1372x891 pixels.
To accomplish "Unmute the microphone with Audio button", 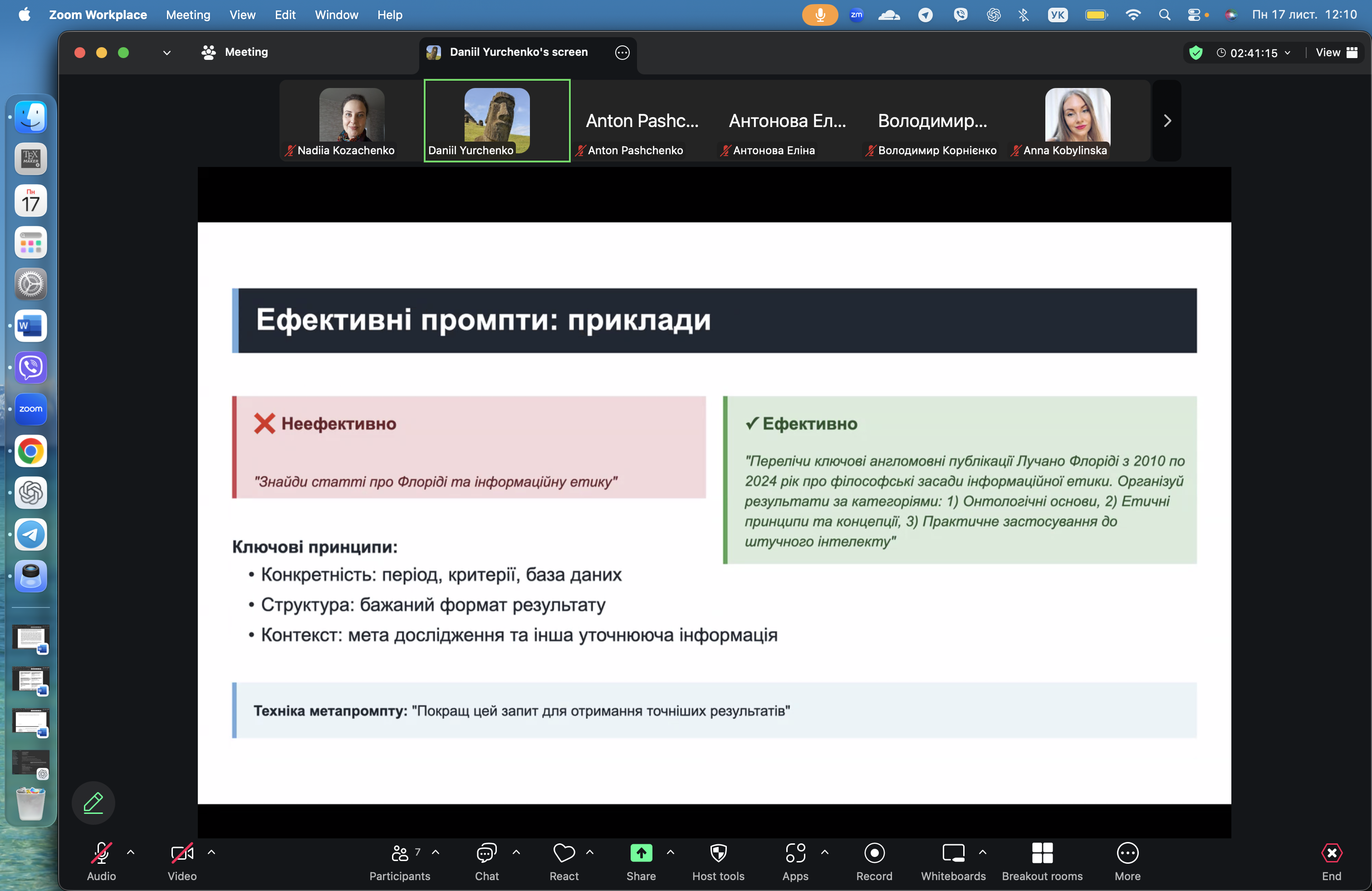I will (102, 853).
